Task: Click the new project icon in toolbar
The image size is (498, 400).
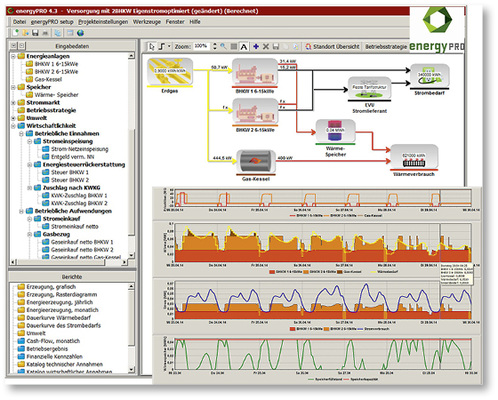Action: 15,33
